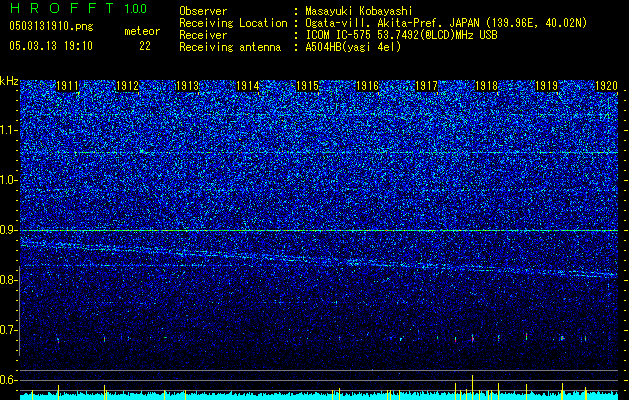
Task: Click the 1916 time marker
Action: 367,86
